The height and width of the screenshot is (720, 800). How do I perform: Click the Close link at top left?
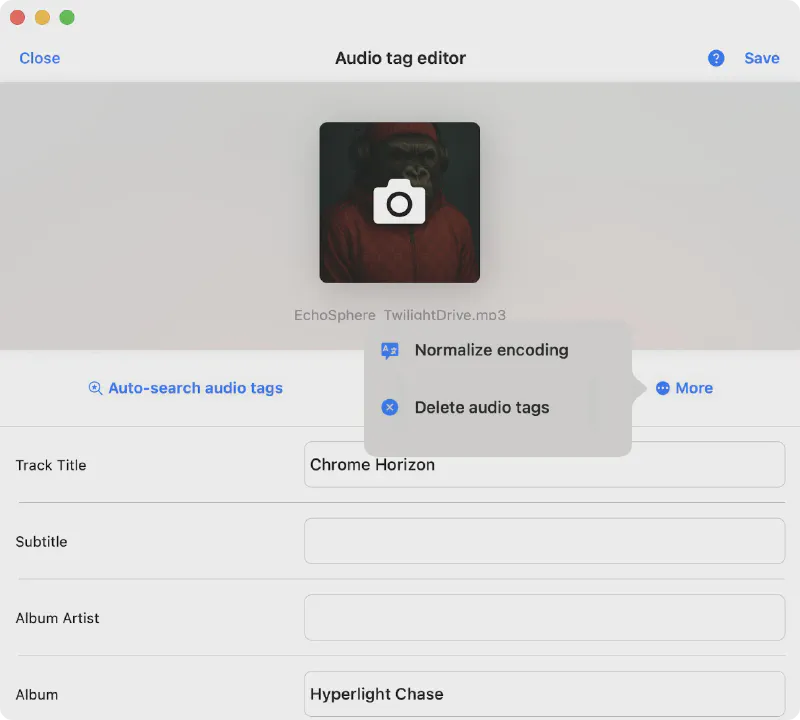coord(40,58)
